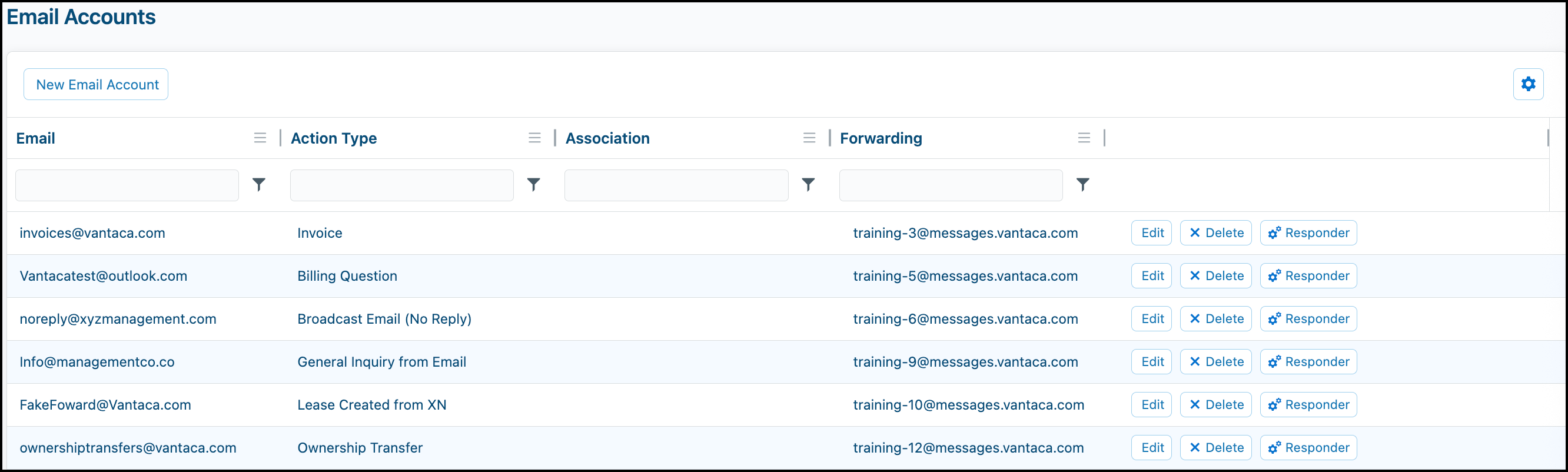
Task: Edit the FakeFoward@Vantaca.com account
Action: coord(1152,405)
